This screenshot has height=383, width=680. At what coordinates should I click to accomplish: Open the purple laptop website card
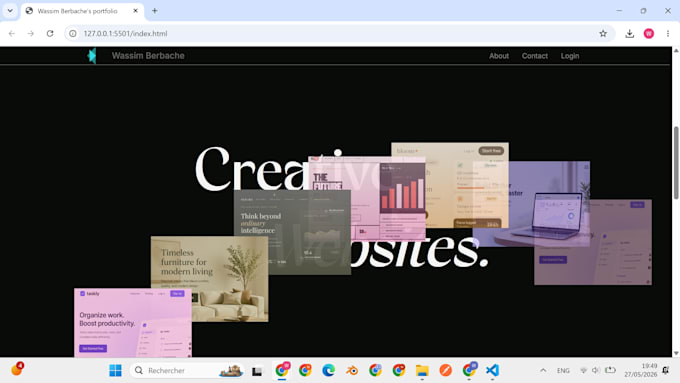[x=531, y=204]
